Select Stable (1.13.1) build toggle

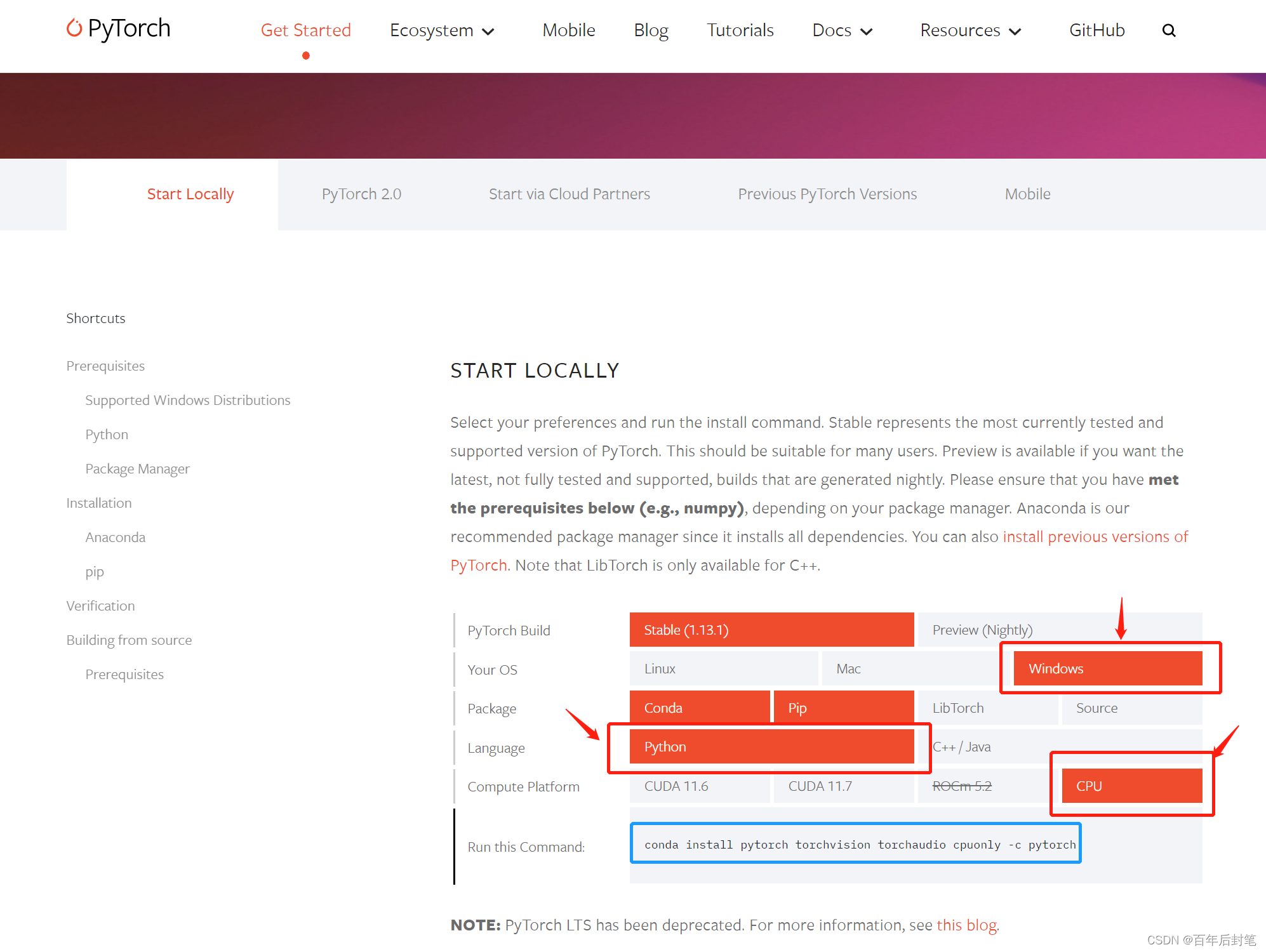(x=769, y=629)
